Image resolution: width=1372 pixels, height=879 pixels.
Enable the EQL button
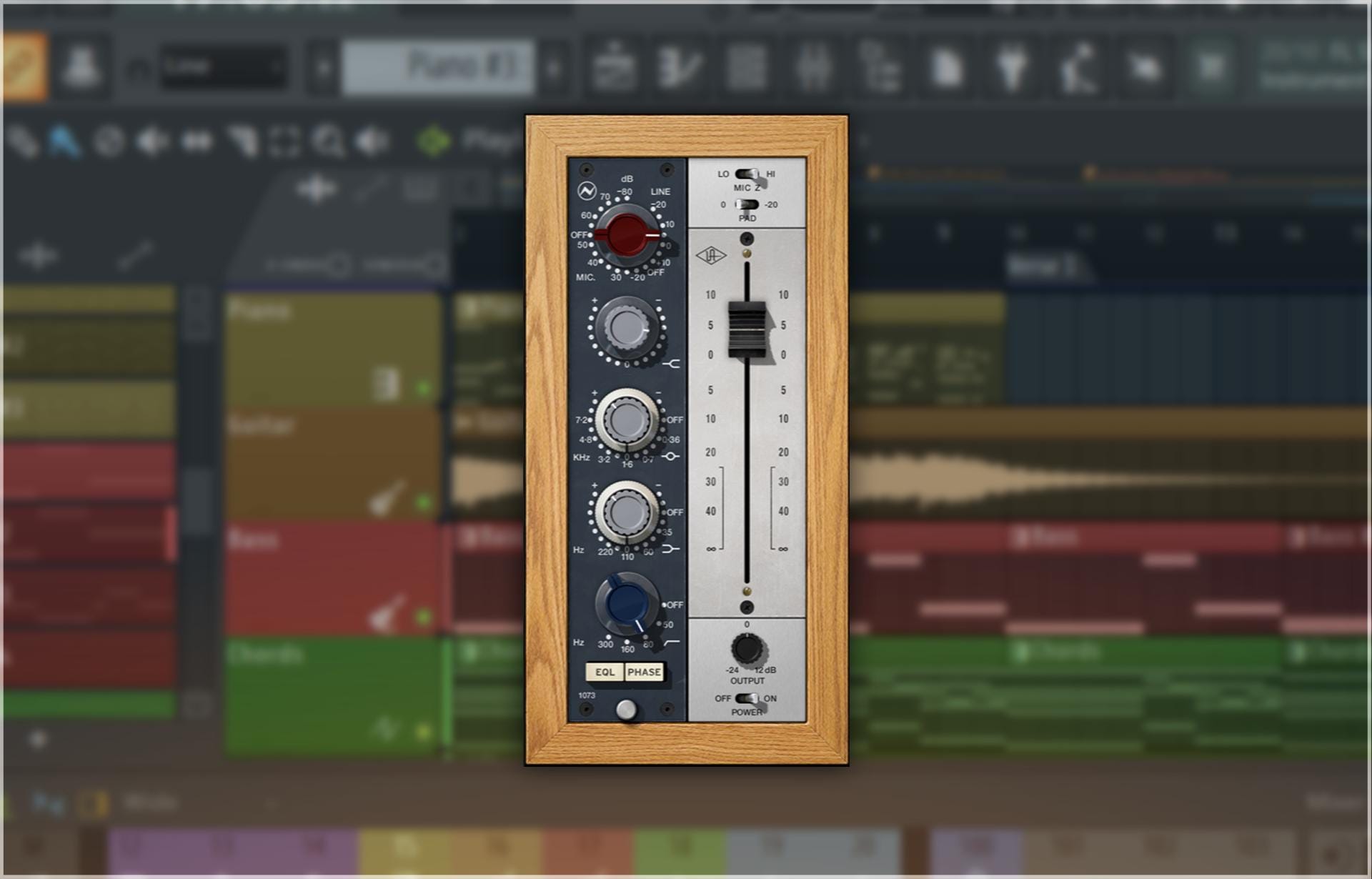605,672
